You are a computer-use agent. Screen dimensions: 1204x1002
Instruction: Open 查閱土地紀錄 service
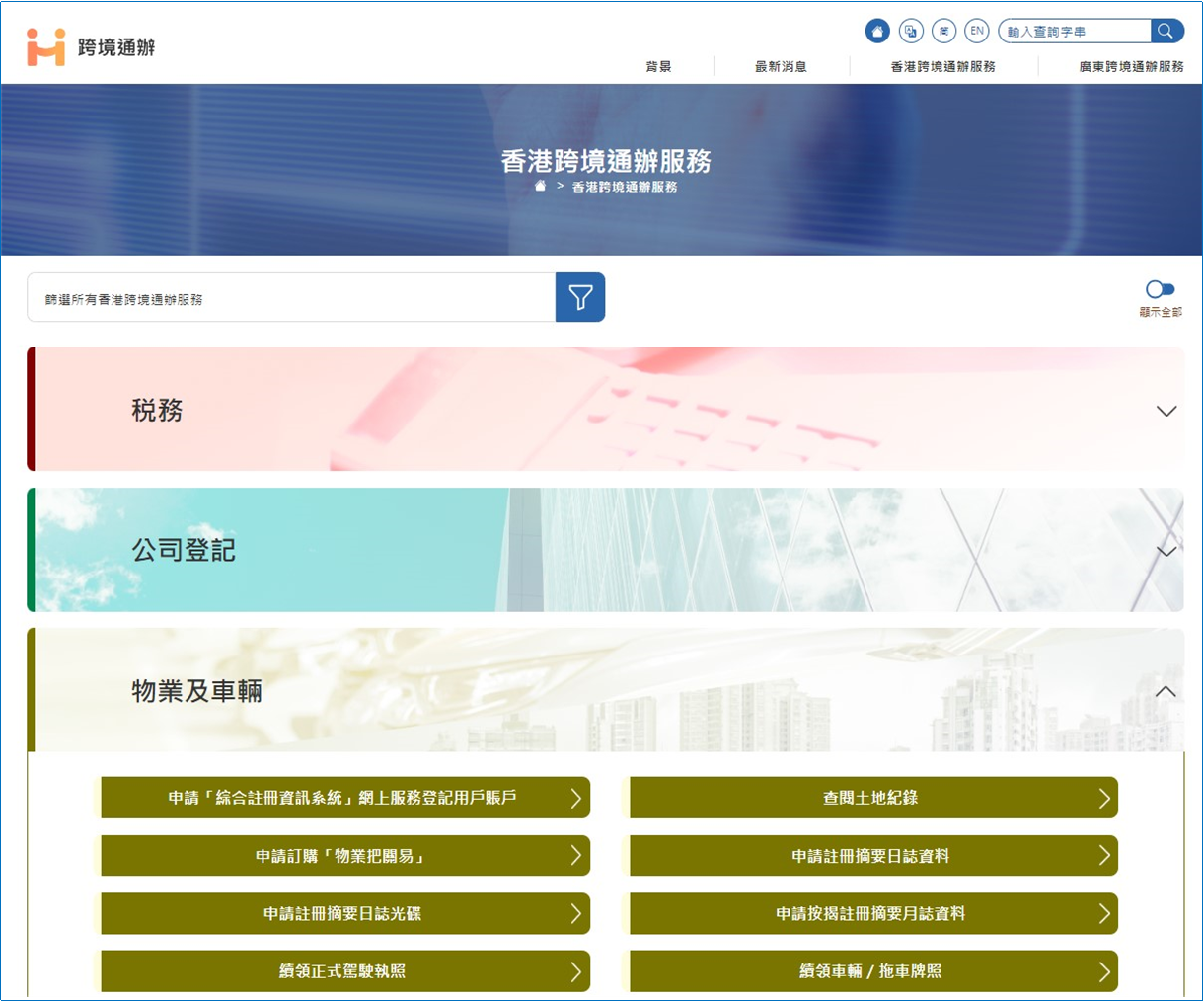click(x=873, y=798)
